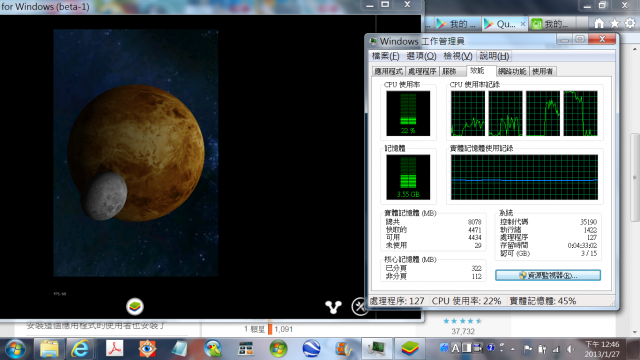Click the Internet Explorer home icon
The width and height of the screenshot is (640, 360).
pyautogui.click(x=599, y=24)
